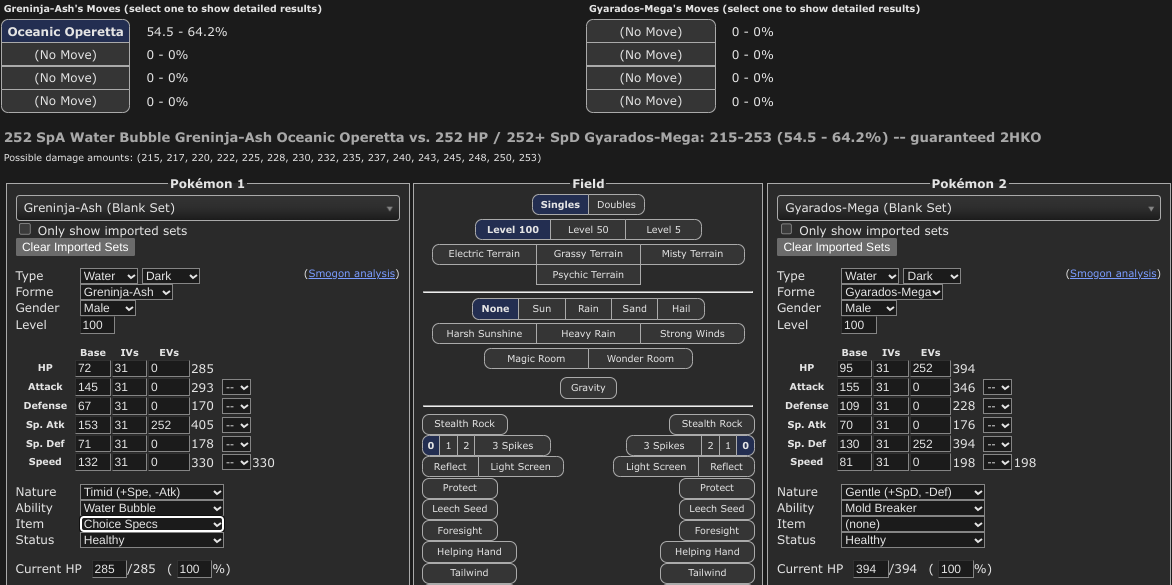Open Gyarados-Mega's Dark type dropdown
This screenshot has width=1172, height=585.
tap(931, 276)
